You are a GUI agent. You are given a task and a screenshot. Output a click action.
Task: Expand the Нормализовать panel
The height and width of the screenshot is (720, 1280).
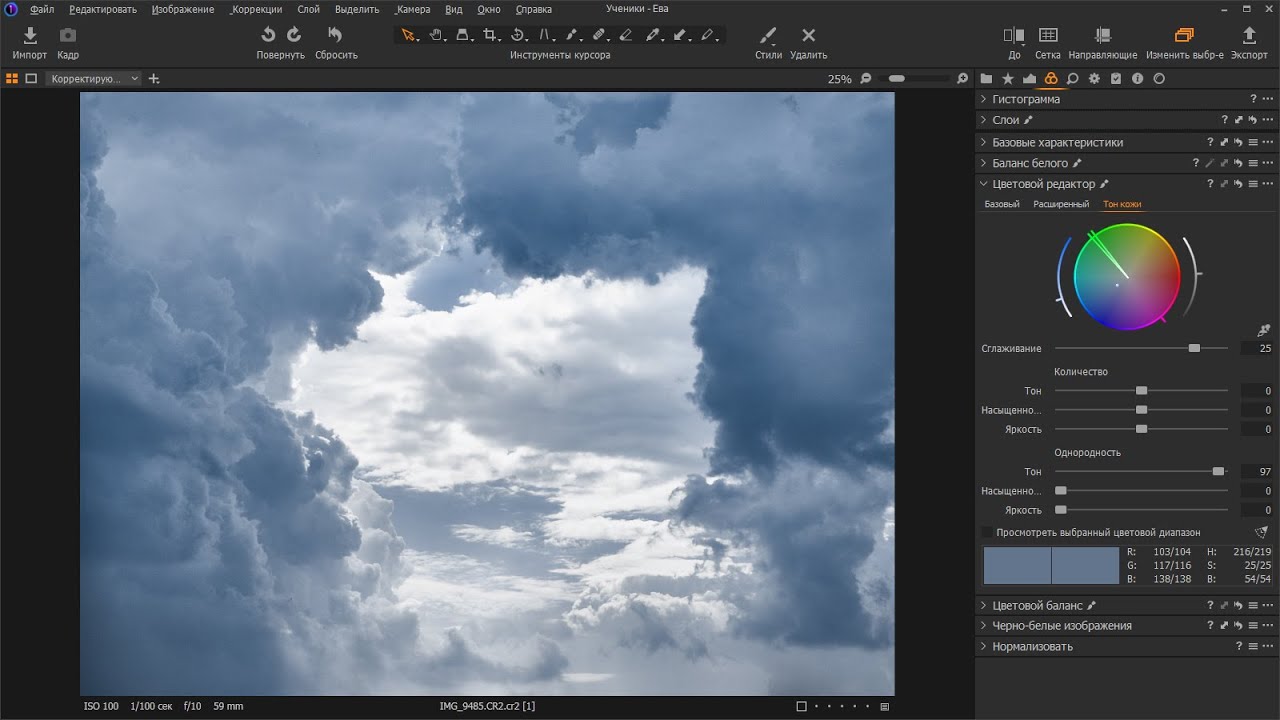[983, 647]
